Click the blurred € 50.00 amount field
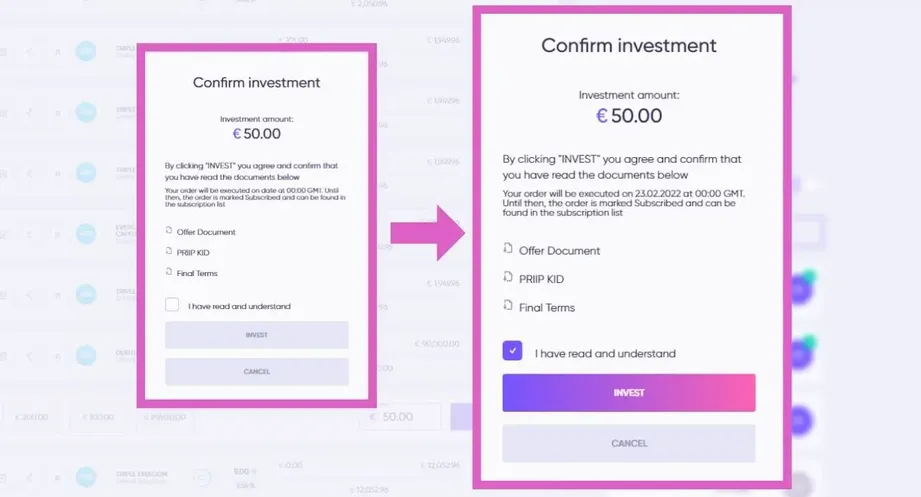Image resolution: width=921 pixels, height=497 pixels. tap(399, 417)
